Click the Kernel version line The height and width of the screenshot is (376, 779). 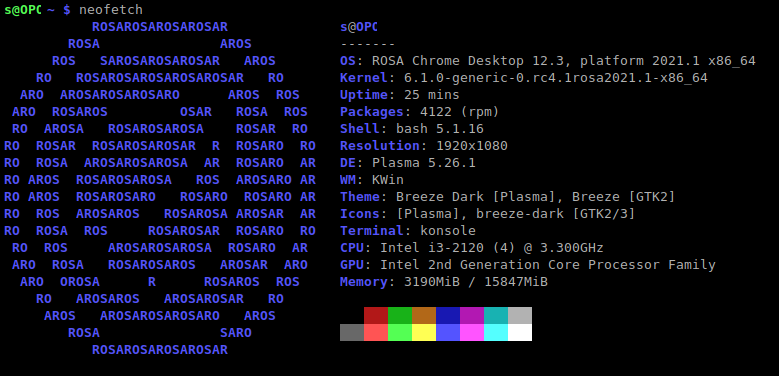pyautogui.click(x=524, y=78)
